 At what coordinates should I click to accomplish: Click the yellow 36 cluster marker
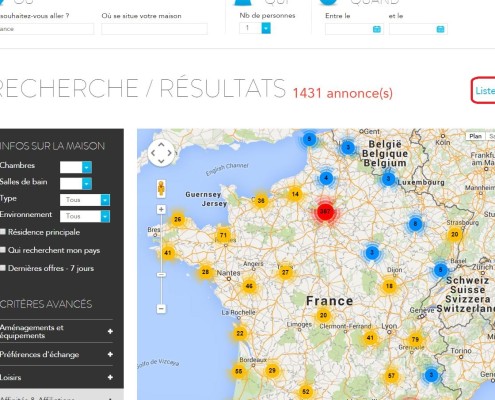click(261, 200)
